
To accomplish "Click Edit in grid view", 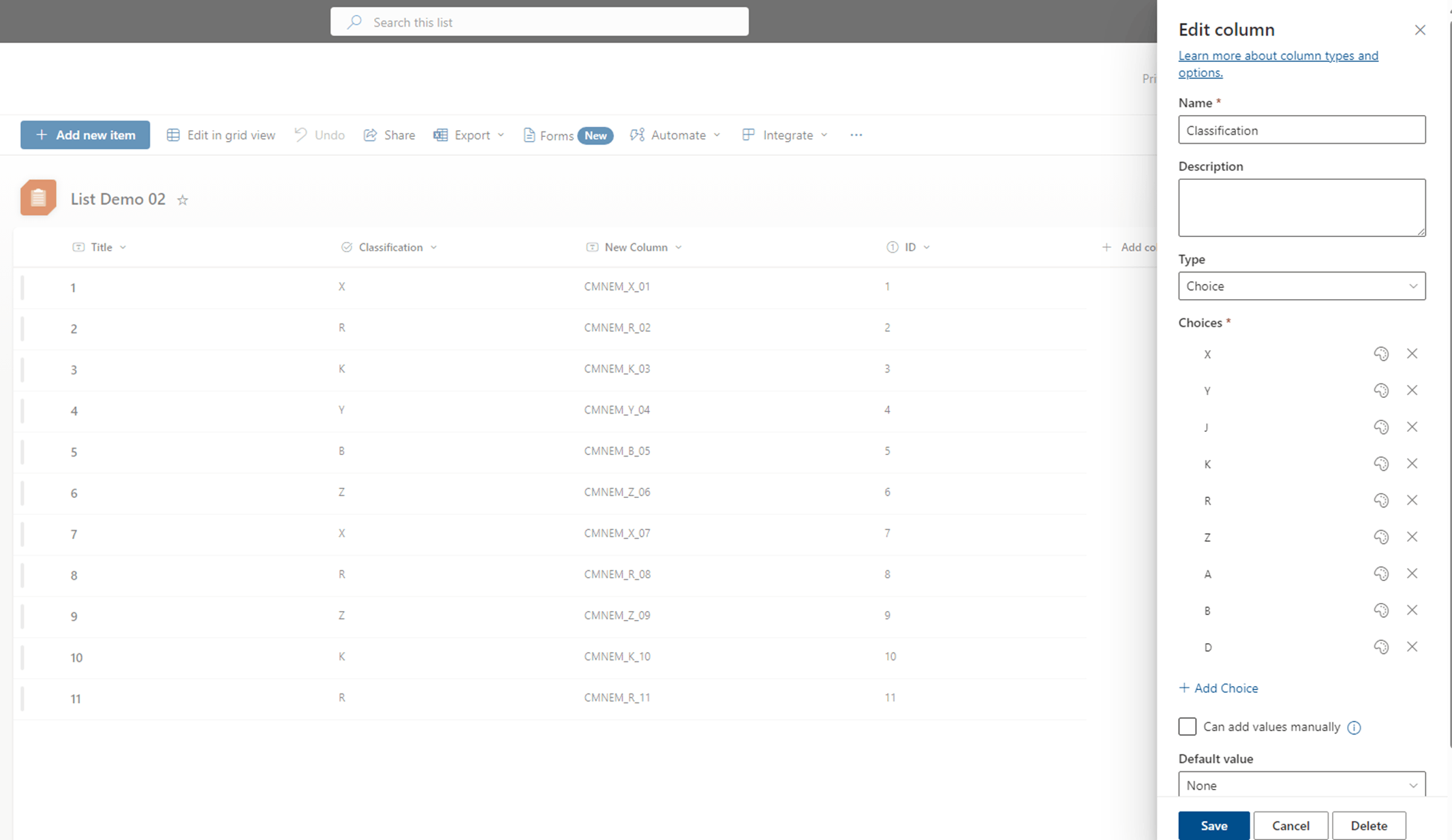I will (221, 135).
